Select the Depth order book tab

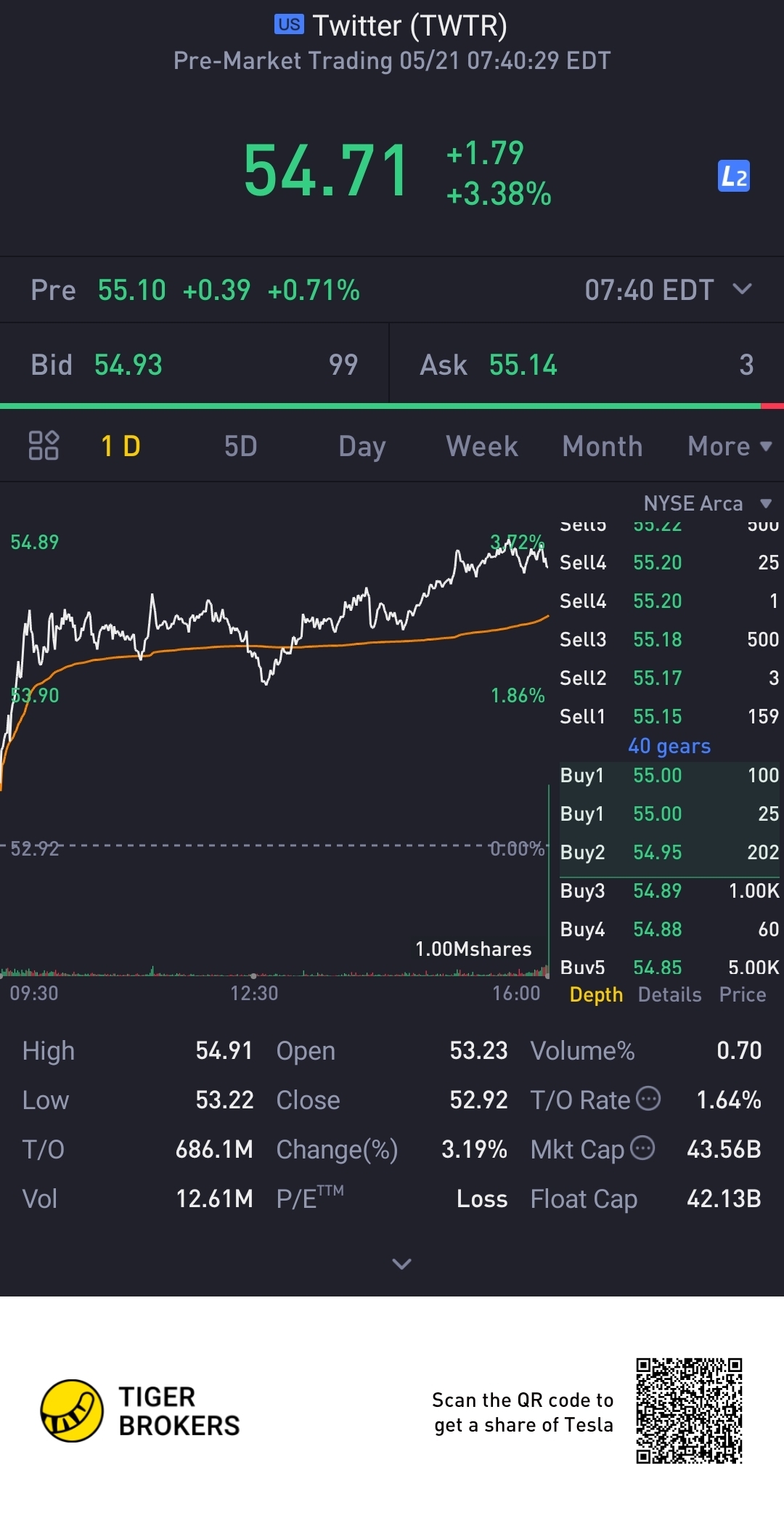pos(596,994)
